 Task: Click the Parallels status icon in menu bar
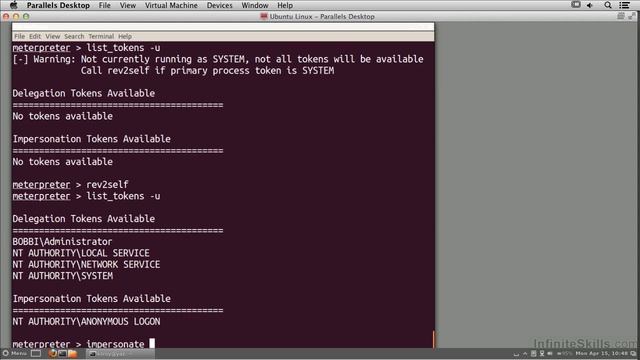click(x=576, y=5)
